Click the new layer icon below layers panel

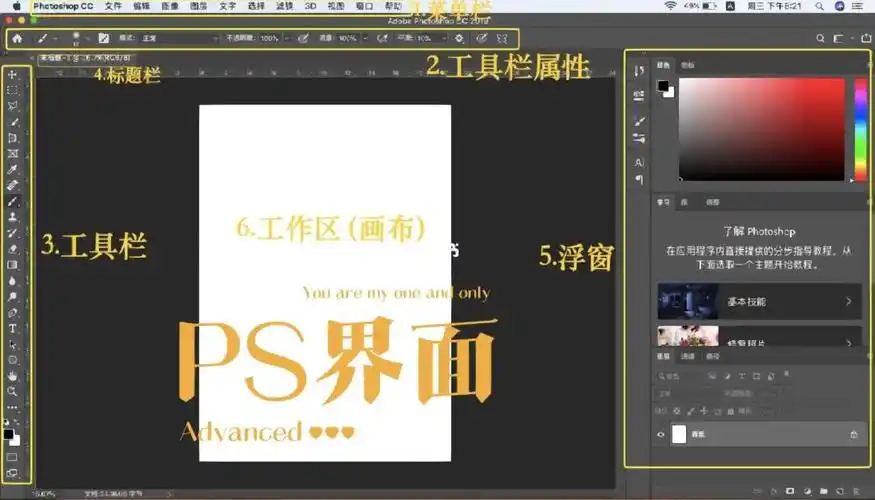[x=840, y=491]
